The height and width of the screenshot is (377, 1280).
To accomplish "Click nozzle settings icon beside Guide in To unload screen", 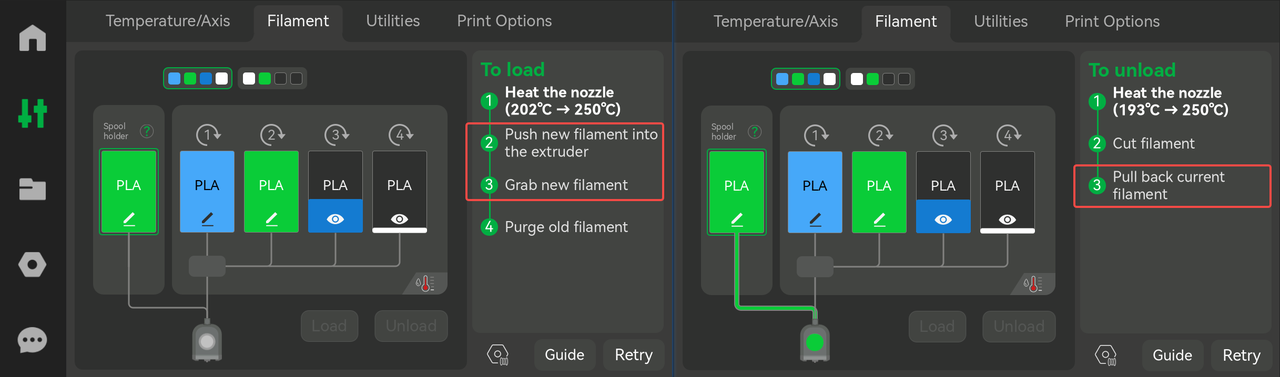I will (x=1105, y=355).
